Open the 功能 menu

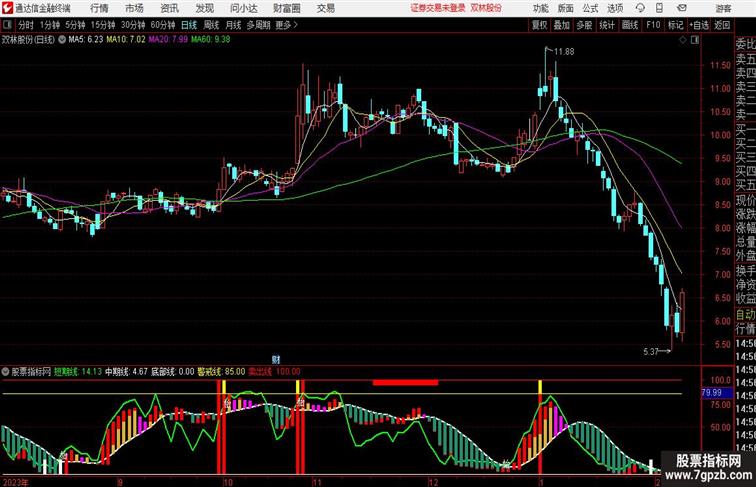[x=540, y=8]
